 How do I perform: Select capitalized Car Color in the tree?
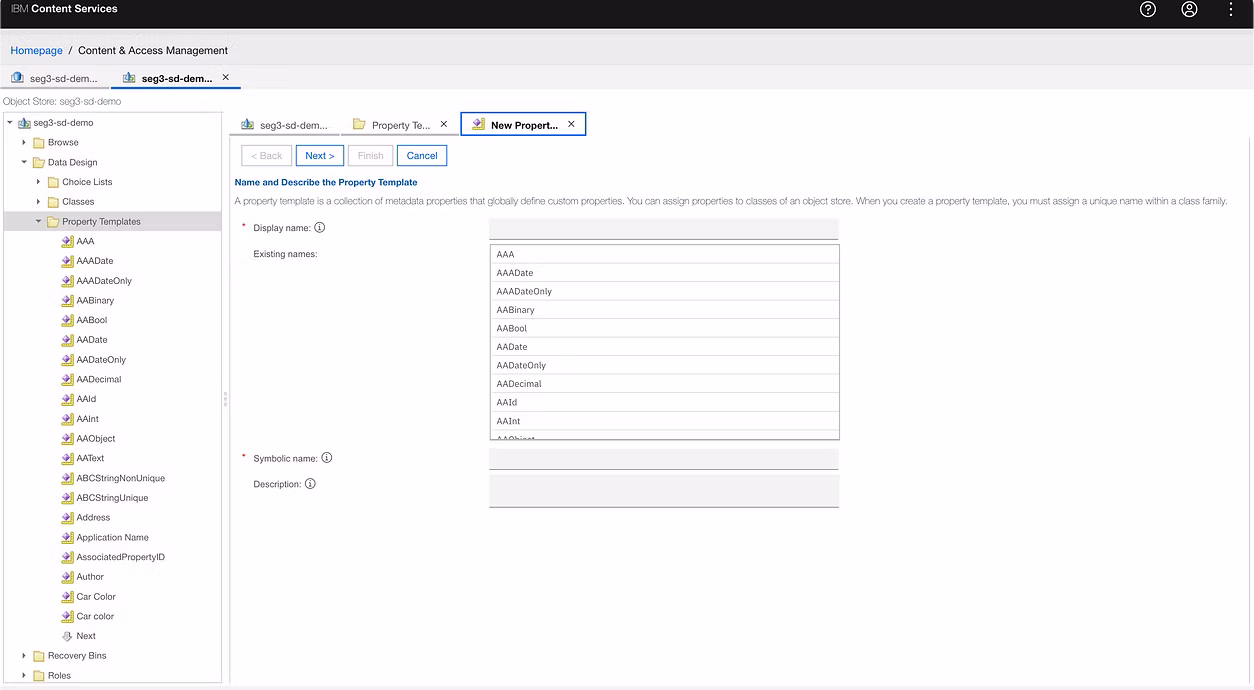[96, 597]
